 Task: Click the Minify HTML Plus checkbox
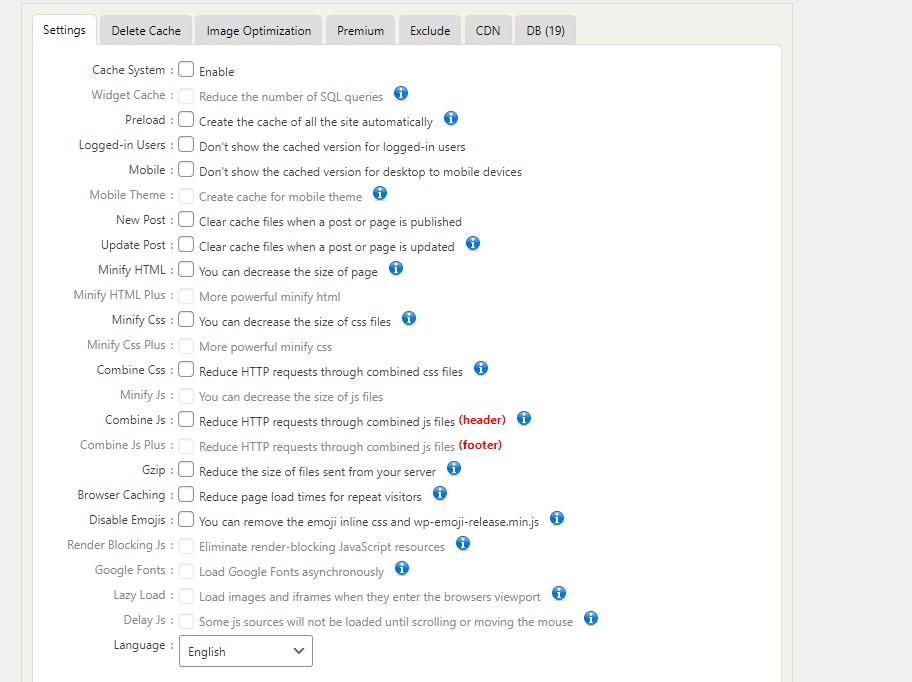pos(186,295)
